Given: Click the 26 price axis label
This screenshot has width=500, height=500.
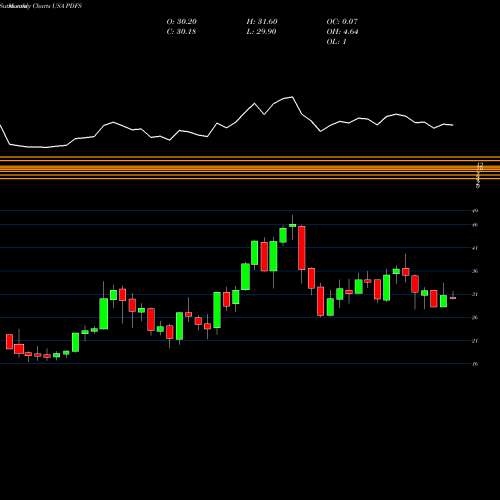Looking at the screenshot, I should point(475,317).
